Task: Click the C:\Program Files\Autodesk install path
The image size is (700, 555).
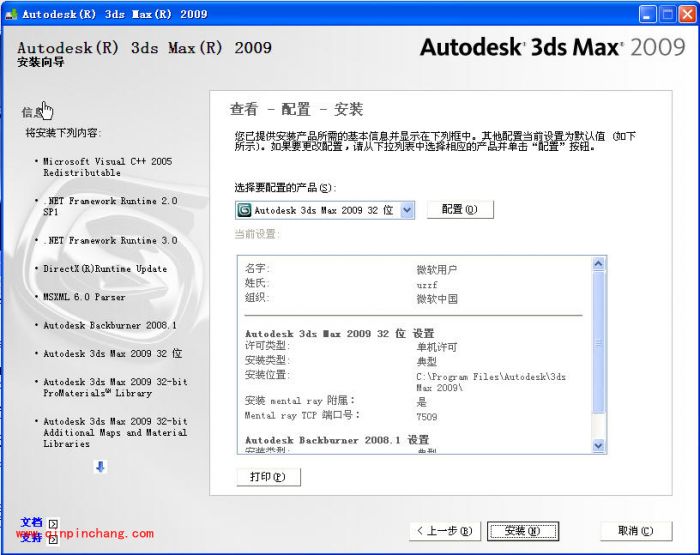Action: point(491,382)
